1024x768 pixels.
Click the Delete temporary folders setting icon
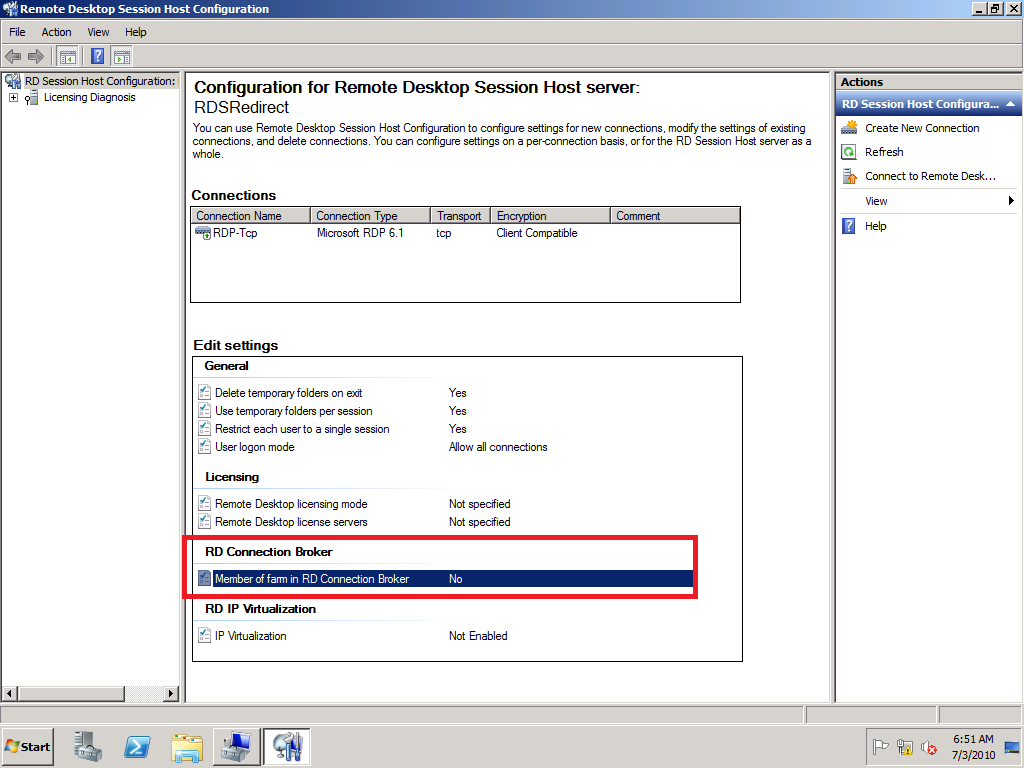tap(204, 392)
